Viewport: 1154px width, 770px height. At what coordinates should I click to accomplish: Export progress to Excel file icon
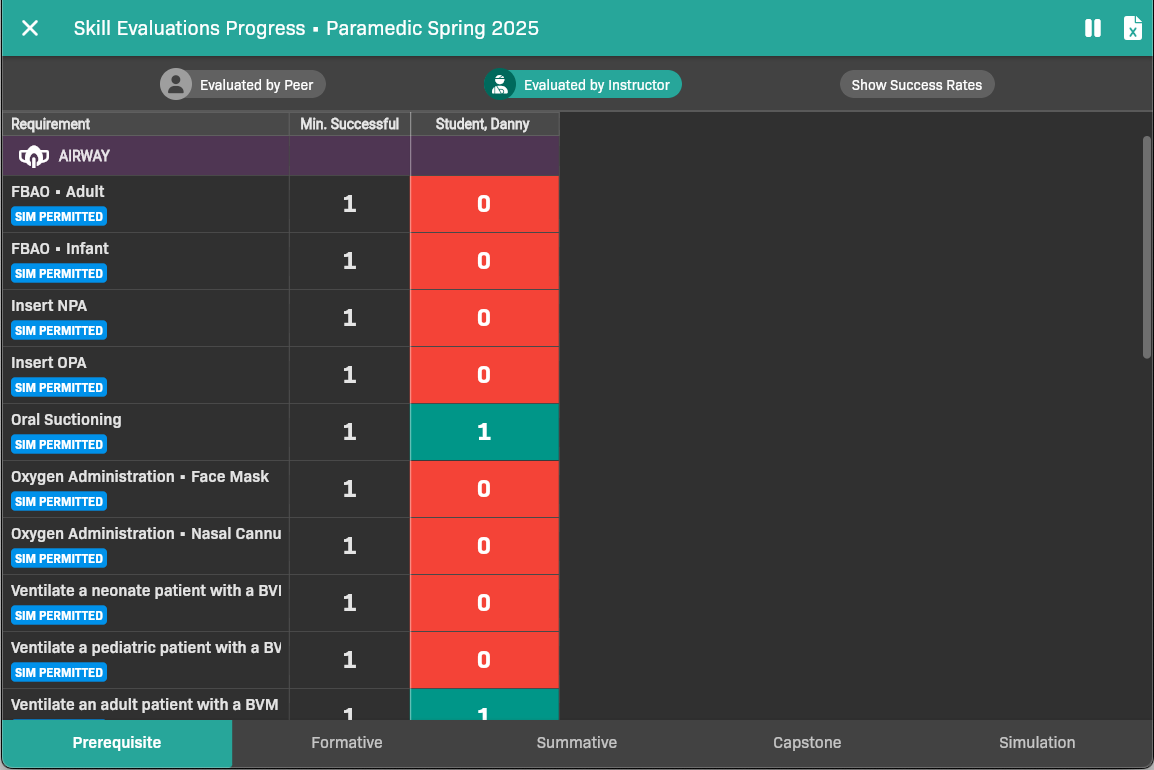[x=1132, y=28]
